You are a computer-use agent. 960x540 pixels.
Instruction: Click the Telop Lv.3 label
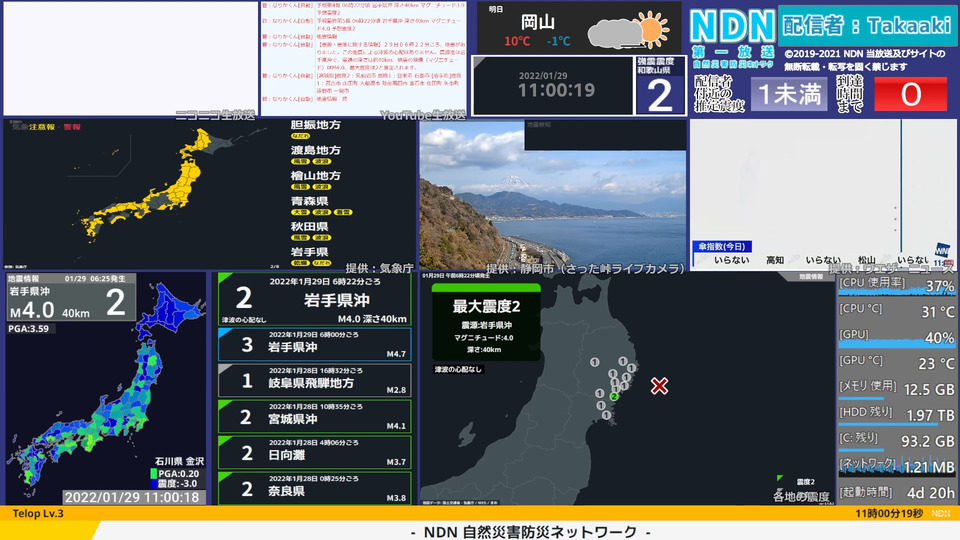pyautogui.click(x=38, y=514)
